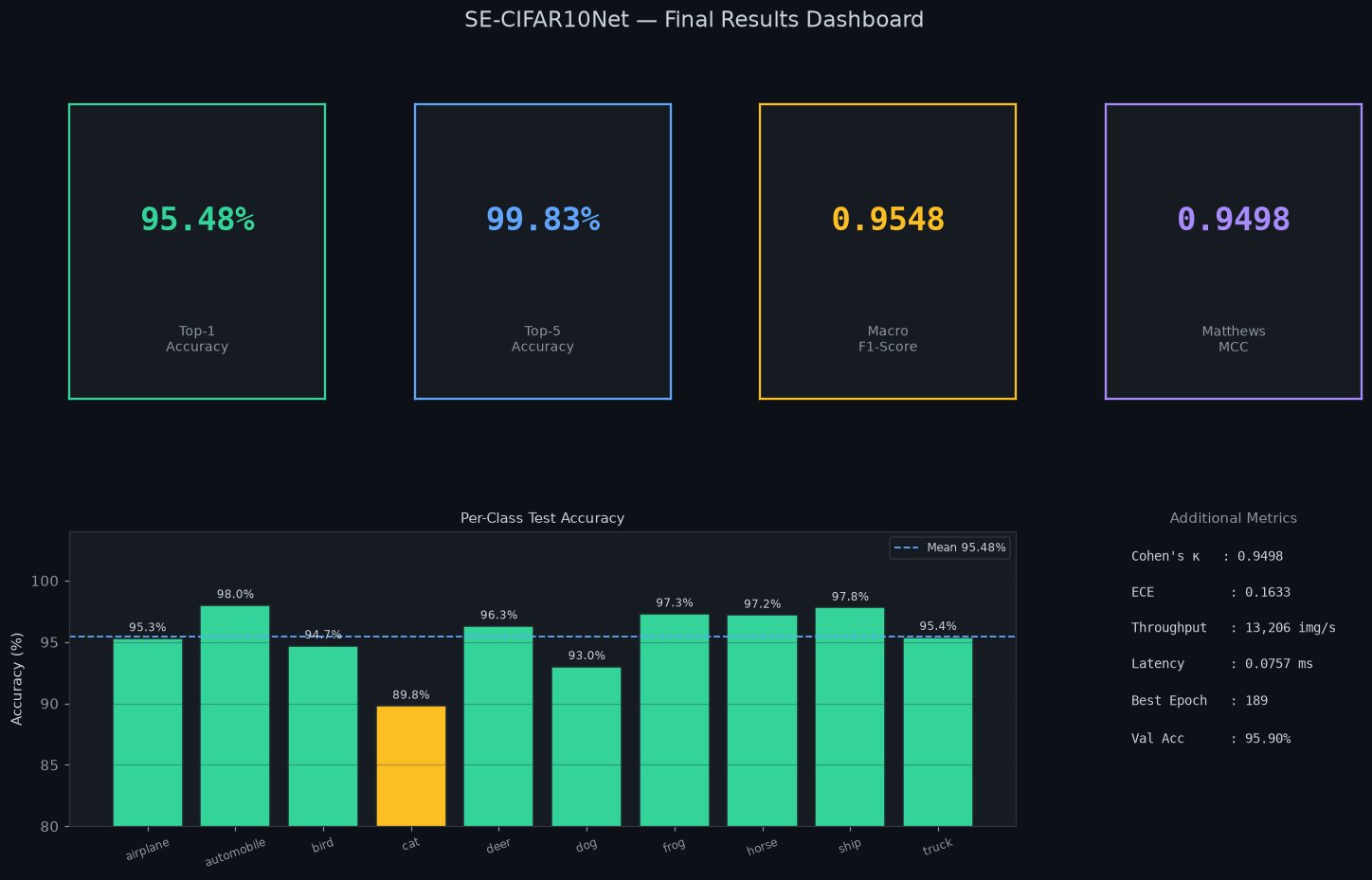Select the bird accuracy bar
The image size is (1372, 880).
pos(323,736)
